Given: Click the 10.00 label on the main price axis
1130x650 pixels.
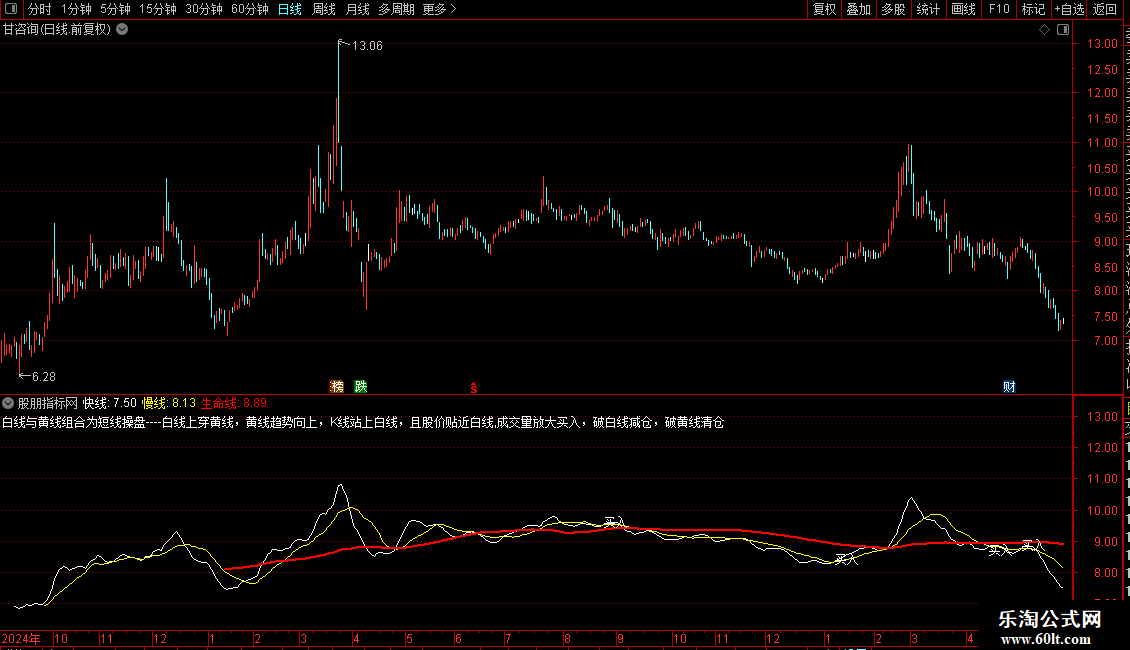Looking at the screenshot, I should coord(1102,192).
